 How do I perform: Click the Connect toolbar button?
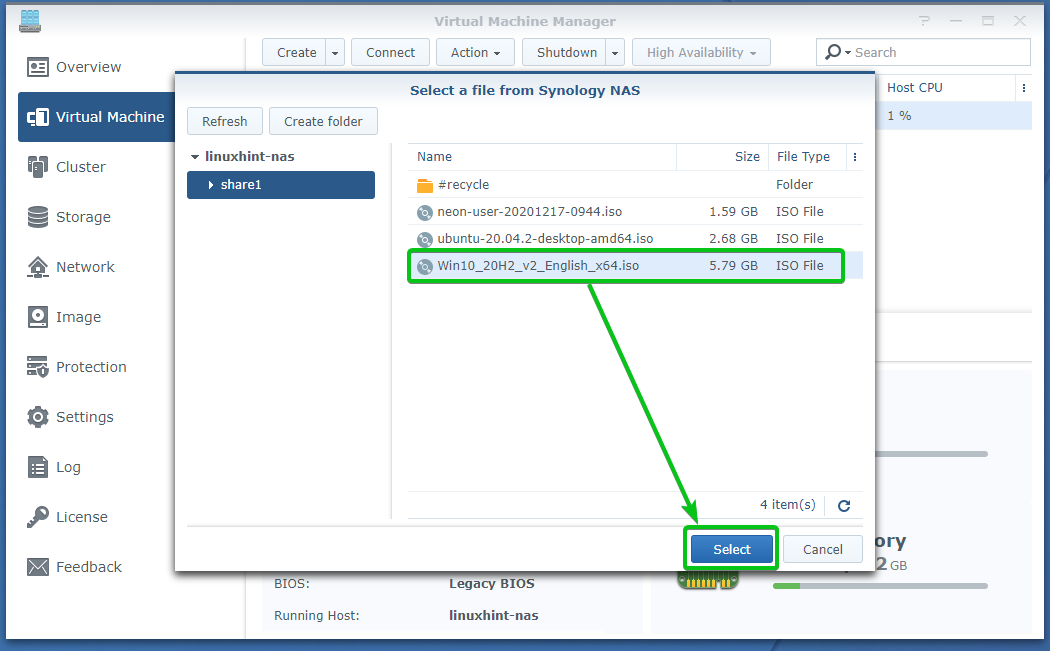pos(390,52)
